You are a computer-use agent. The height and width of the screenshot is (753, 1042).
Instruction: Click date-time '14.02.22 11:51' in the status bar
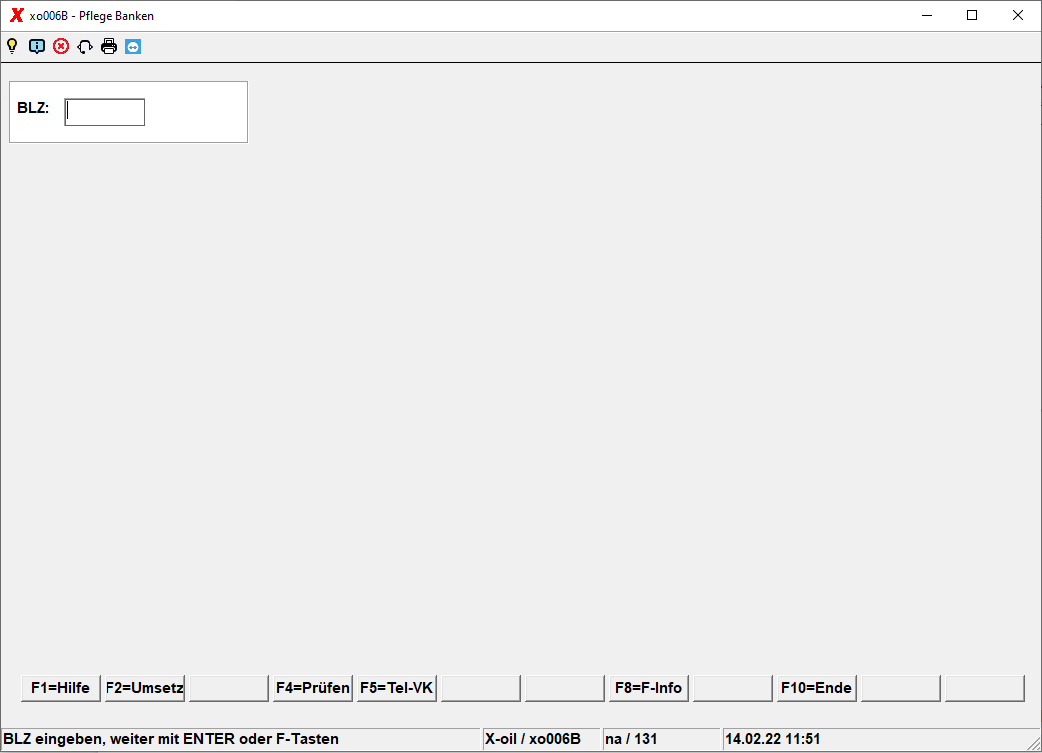click(x=772, y=739)
